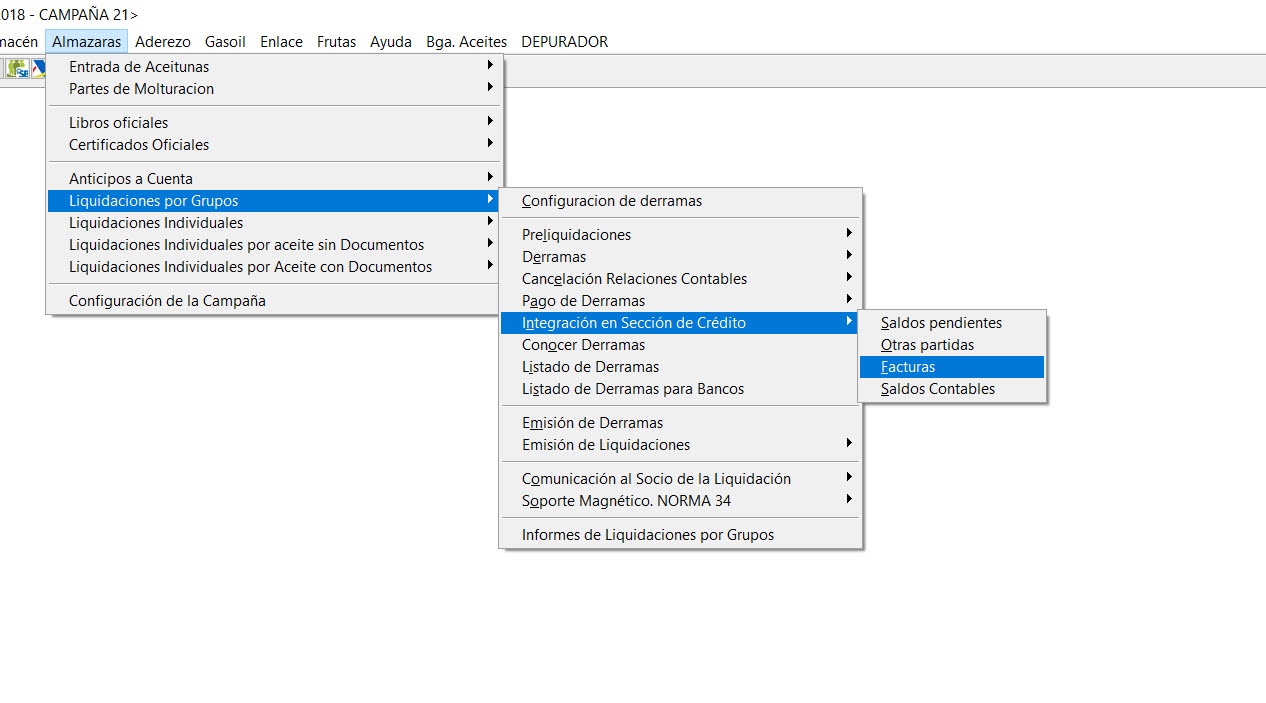
Task: Open the Bga. Aceites menu
Action: [466, 42]
